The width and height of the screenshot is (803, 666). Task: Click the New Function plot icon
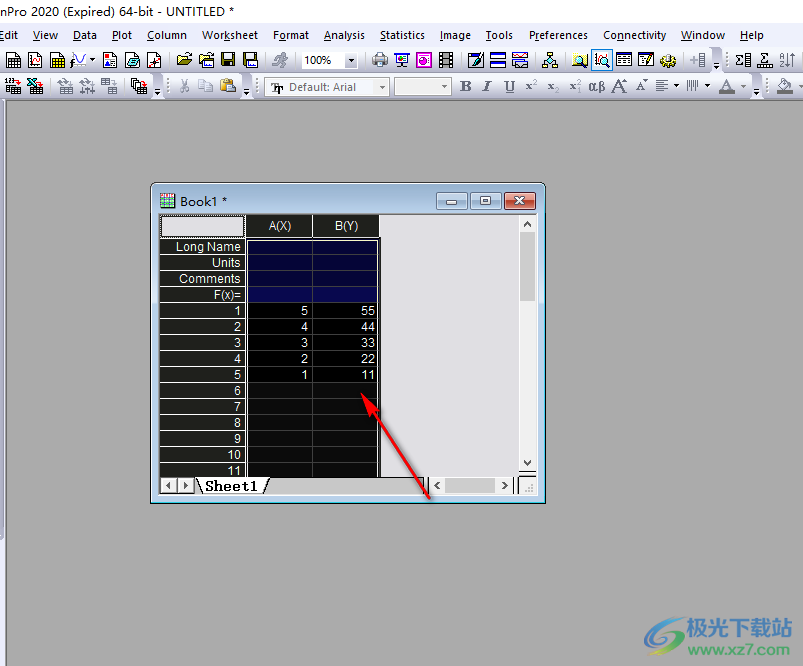(78, 60)
